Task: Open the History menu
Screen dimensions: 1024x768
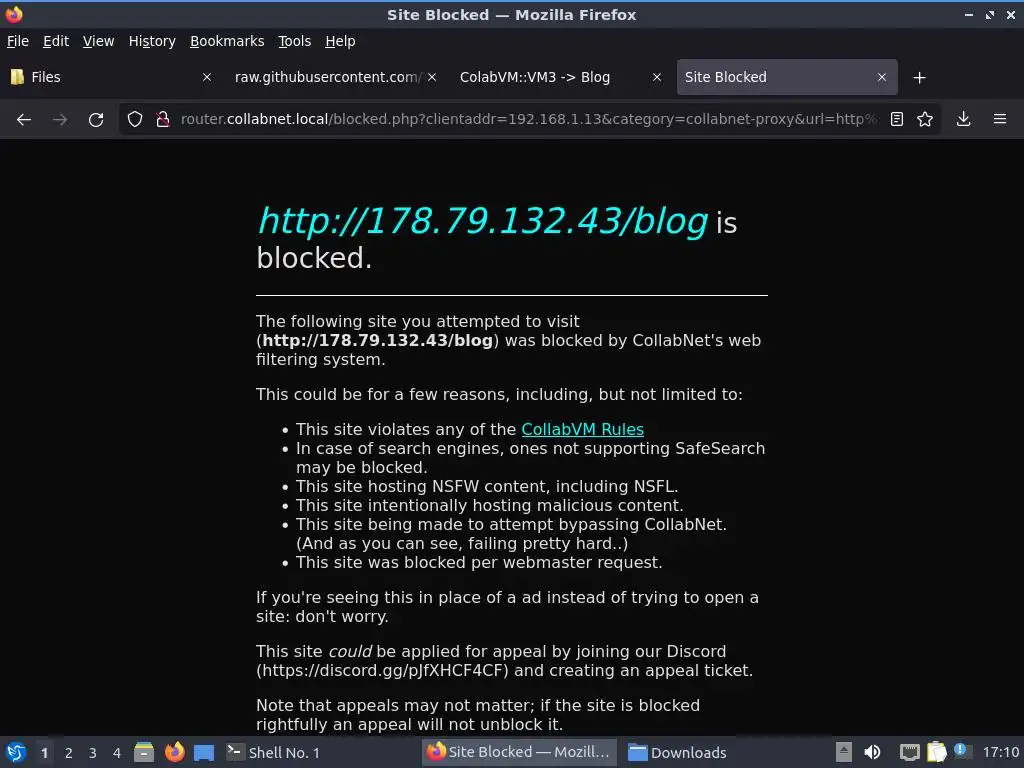Action: coord(152,41)
